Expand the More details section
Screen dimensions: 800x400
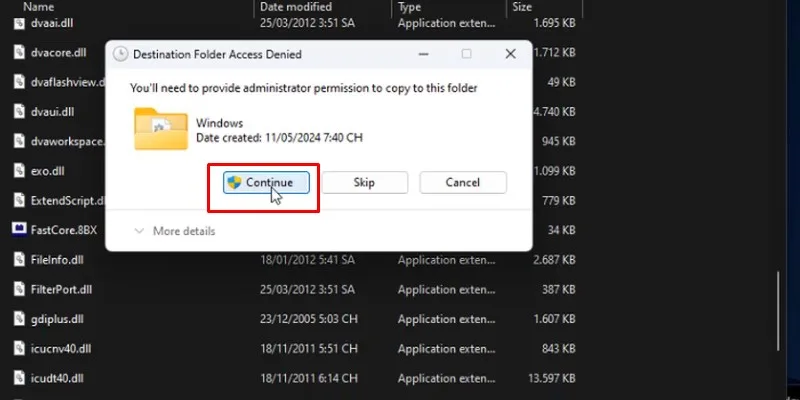pyautogui.click(x=174, y=231)
